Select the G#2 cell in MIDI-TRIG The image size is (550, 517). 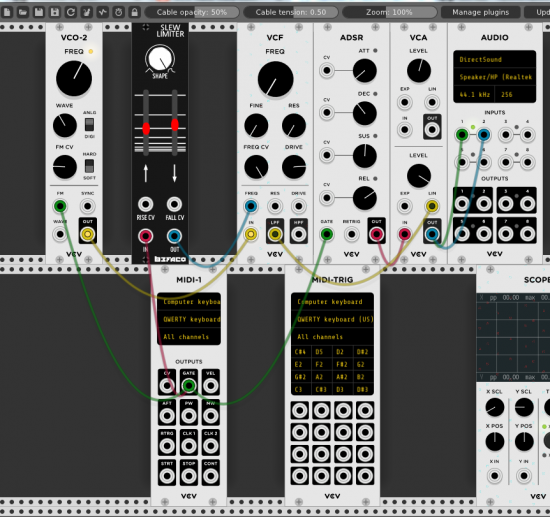point(301,377)
